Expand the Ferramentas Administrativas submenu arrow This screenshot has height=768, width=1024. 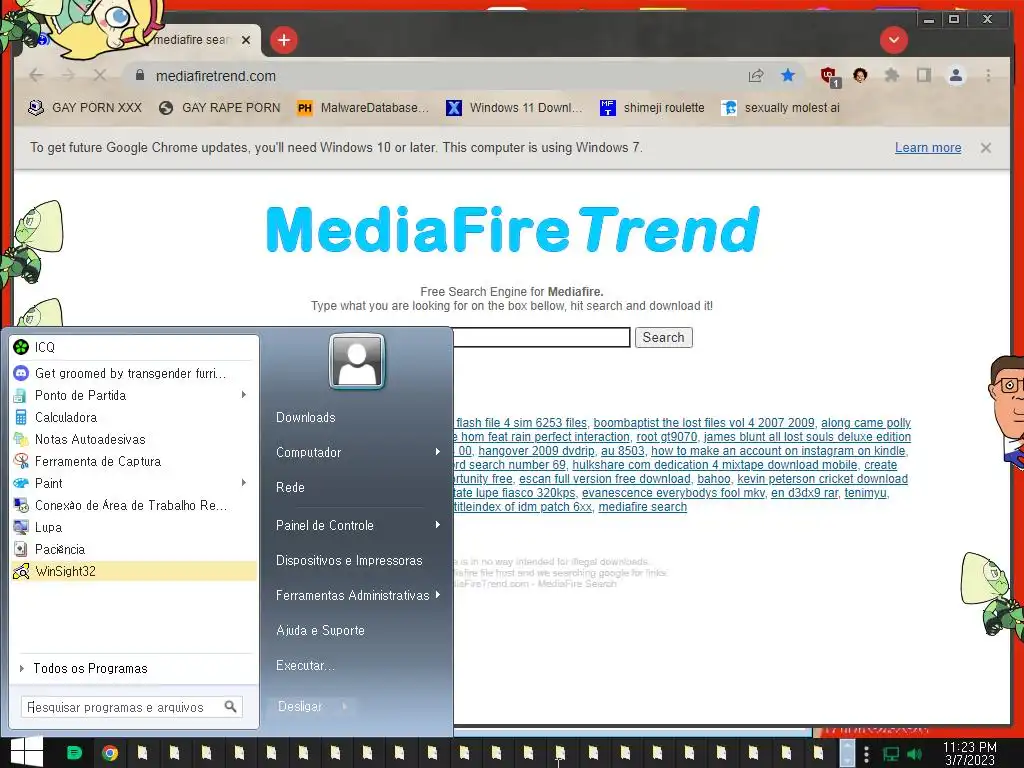click(438, 595)
